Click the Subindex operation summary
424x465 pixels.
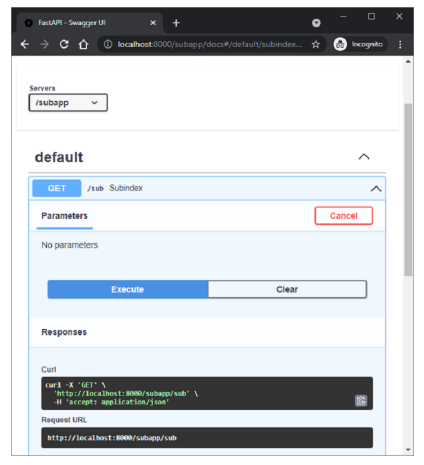point(126,188)
